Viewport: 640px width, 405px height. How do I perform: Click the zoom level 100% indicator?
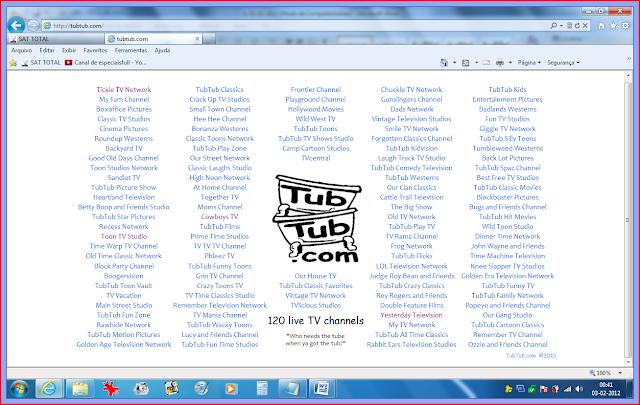click(x=600, y=373)
